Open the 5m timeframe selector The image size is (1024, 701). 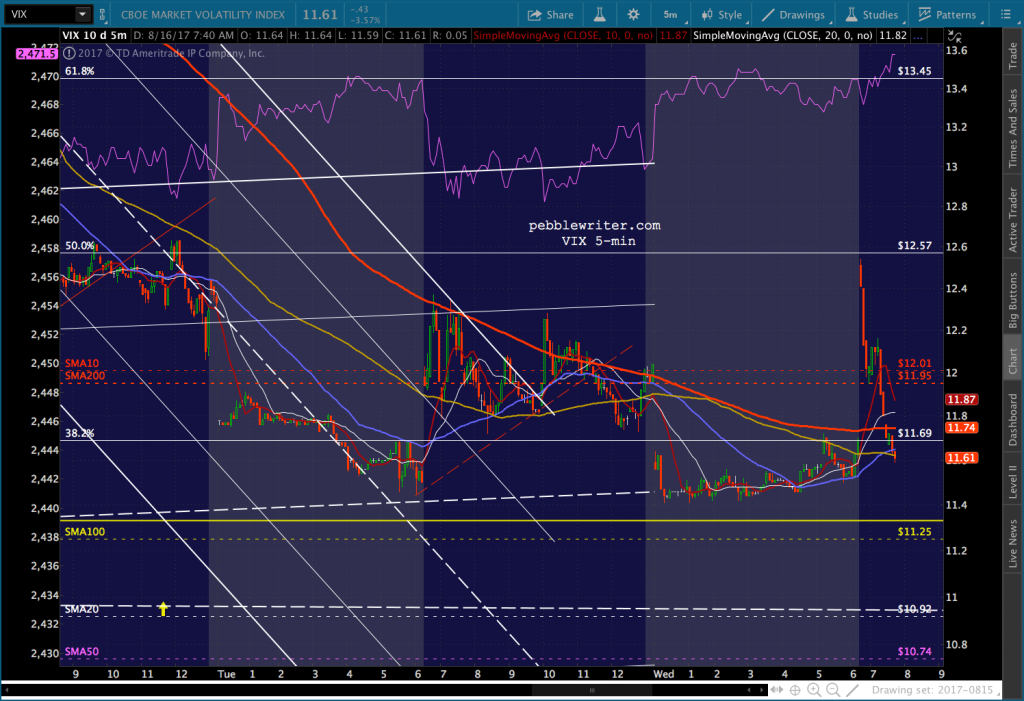(671, 14)
